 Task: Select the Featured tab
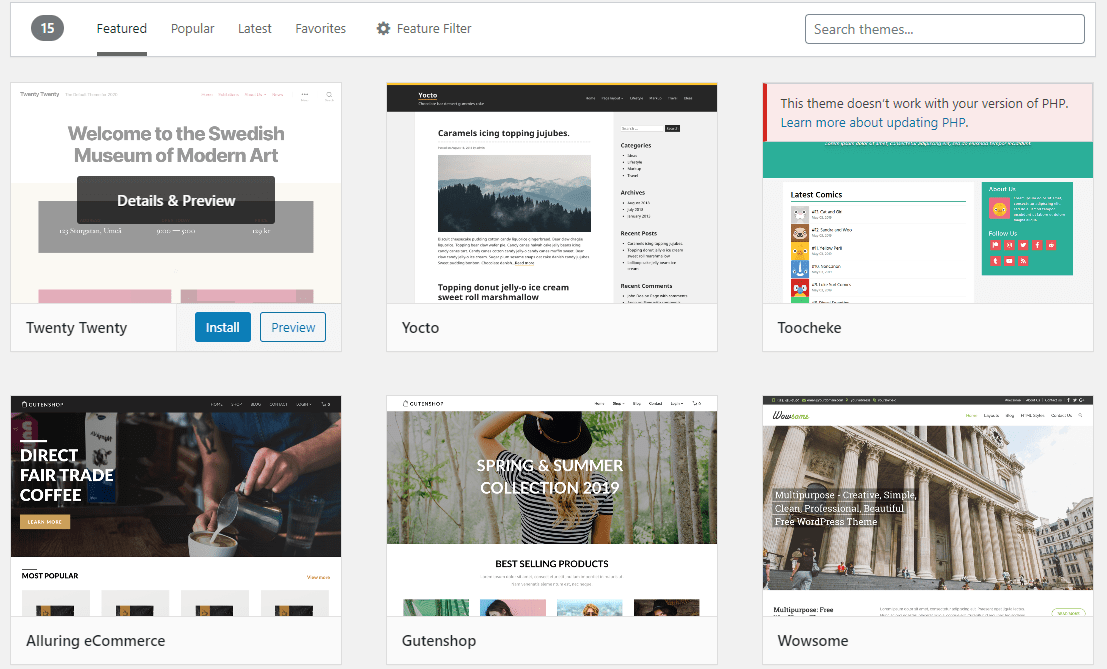point(121,28)
